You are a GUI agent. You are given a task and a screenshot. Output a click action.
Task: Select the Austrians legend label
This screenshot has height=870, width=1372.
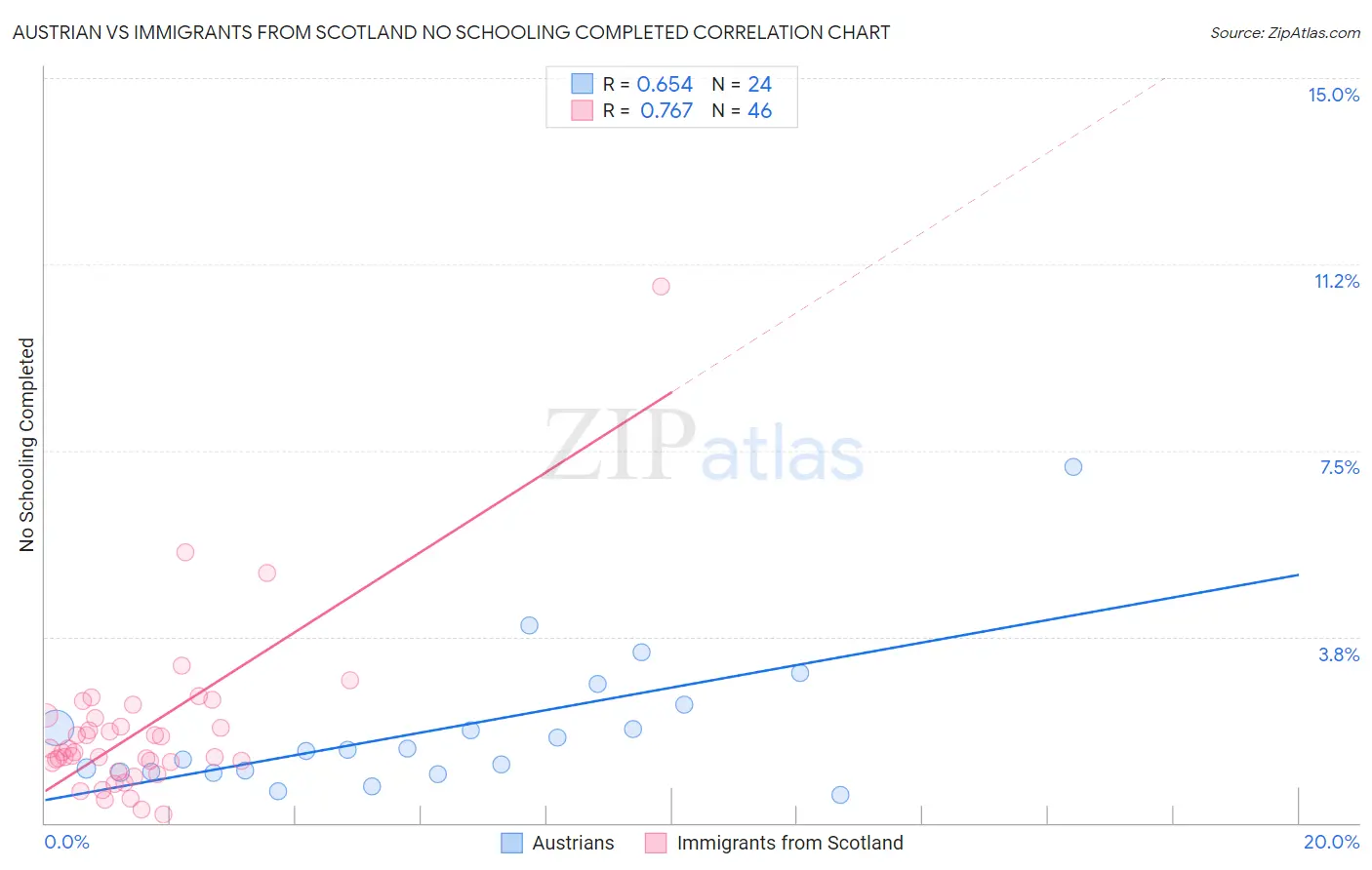click(573, 843)
